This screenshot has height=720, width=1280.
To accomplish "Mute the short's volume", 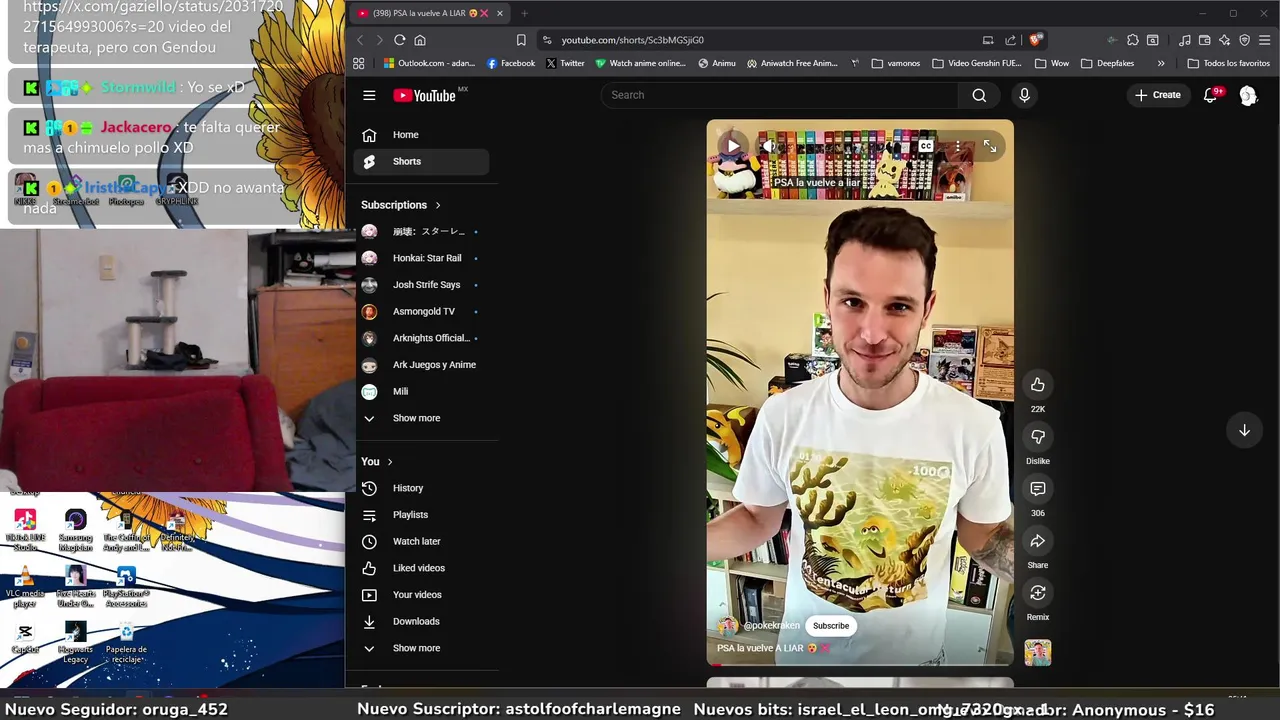I will click(769, 146).
